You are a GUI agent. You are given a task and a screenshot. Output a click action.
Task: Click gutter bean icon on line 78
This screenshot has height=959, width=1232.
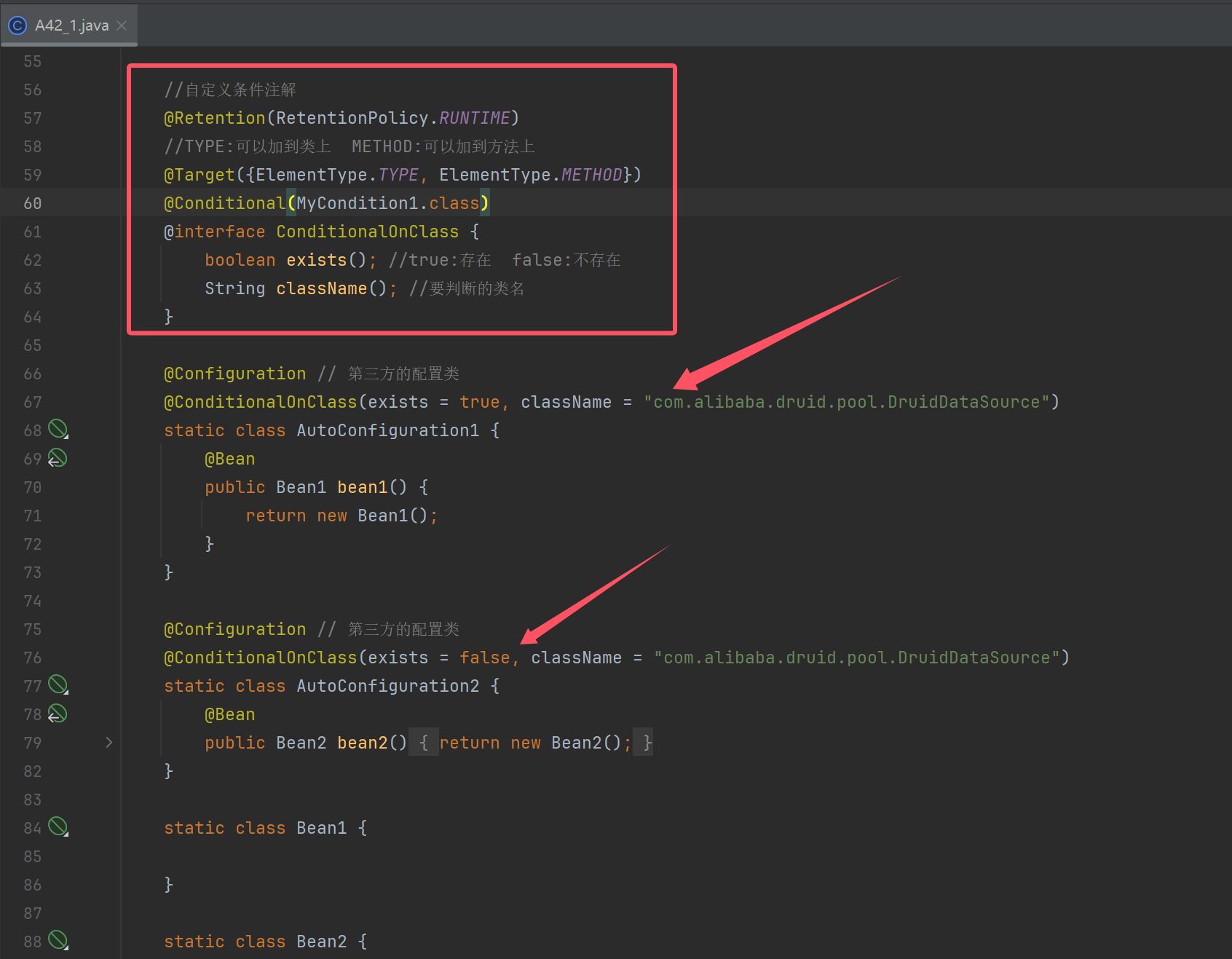point(58,714)
